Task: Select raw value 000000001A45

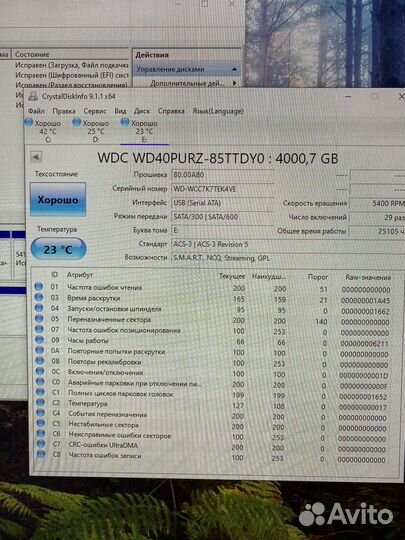Action: pos(365,301)
